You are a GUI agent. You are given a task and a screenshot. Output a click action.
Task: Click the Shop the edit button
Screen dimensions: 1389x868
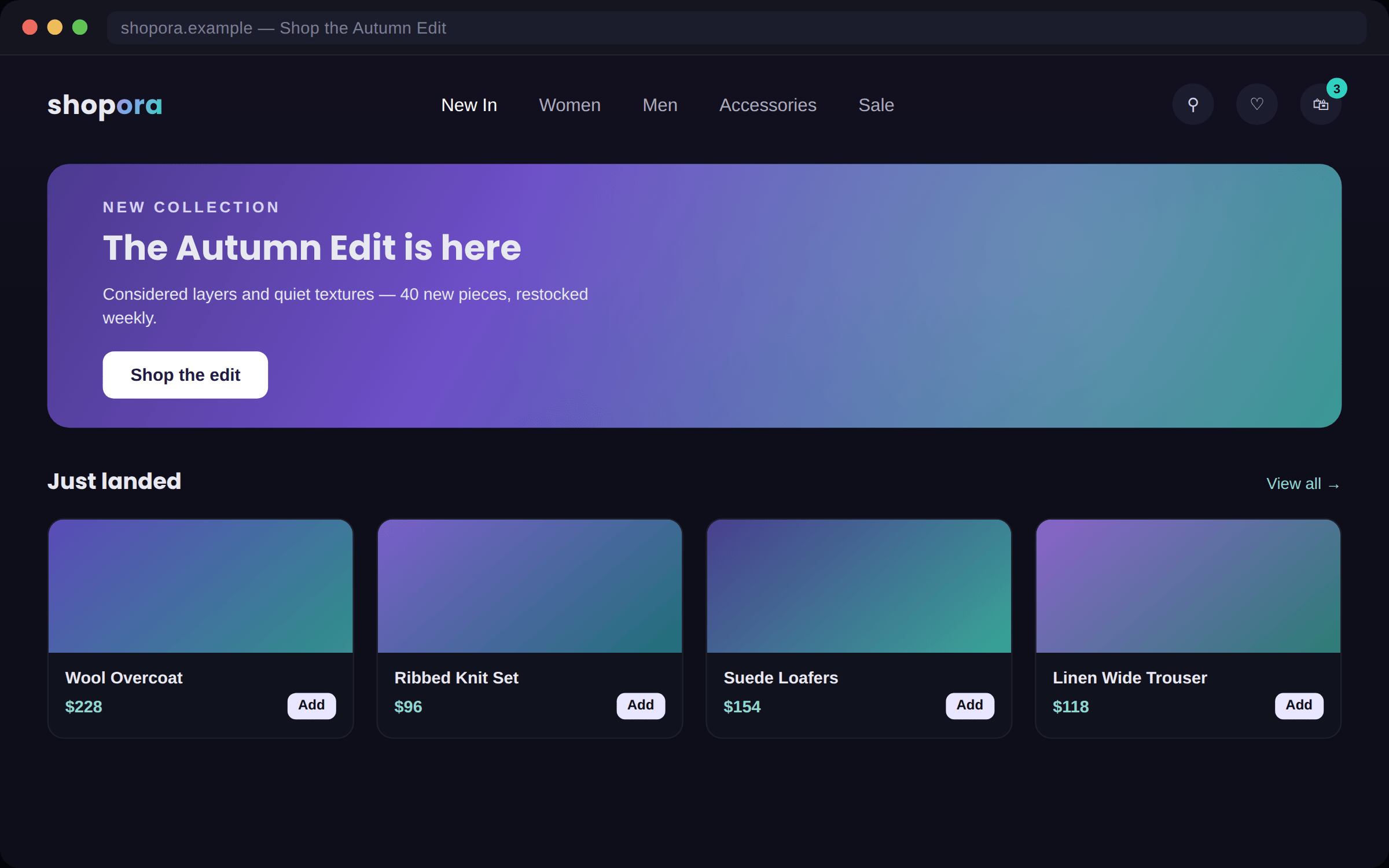(x=185, y=375)
